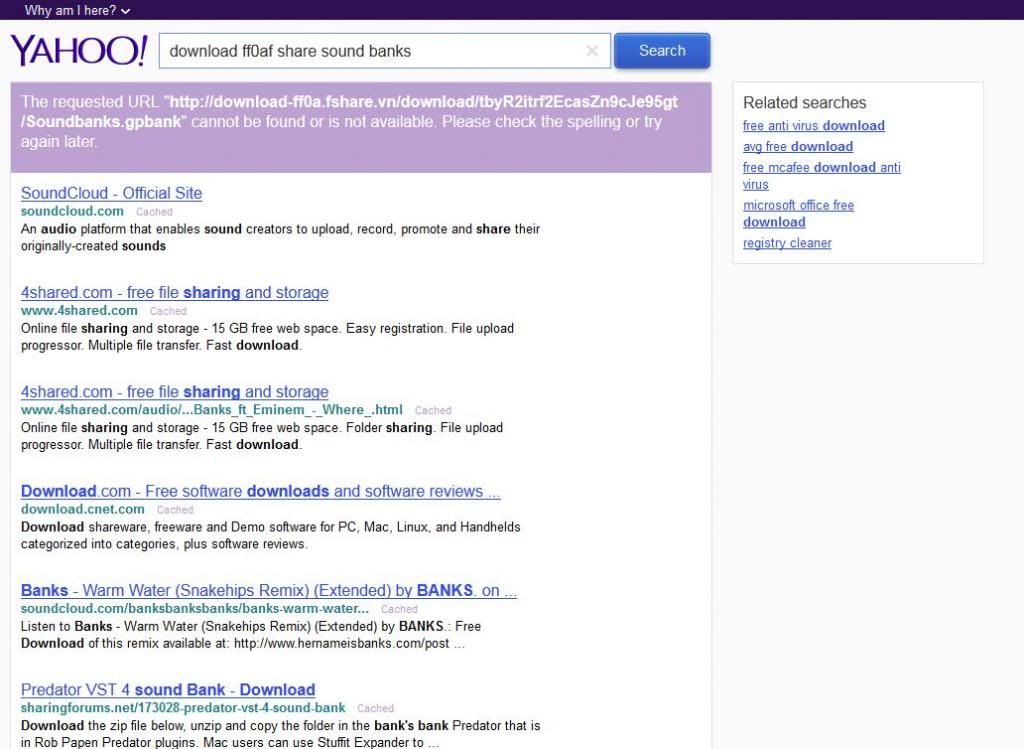Screen dimensions: 1024x749
Task: Open 'Predator VST 4 sound Bank - Download' result
Action: coord(168,690)
